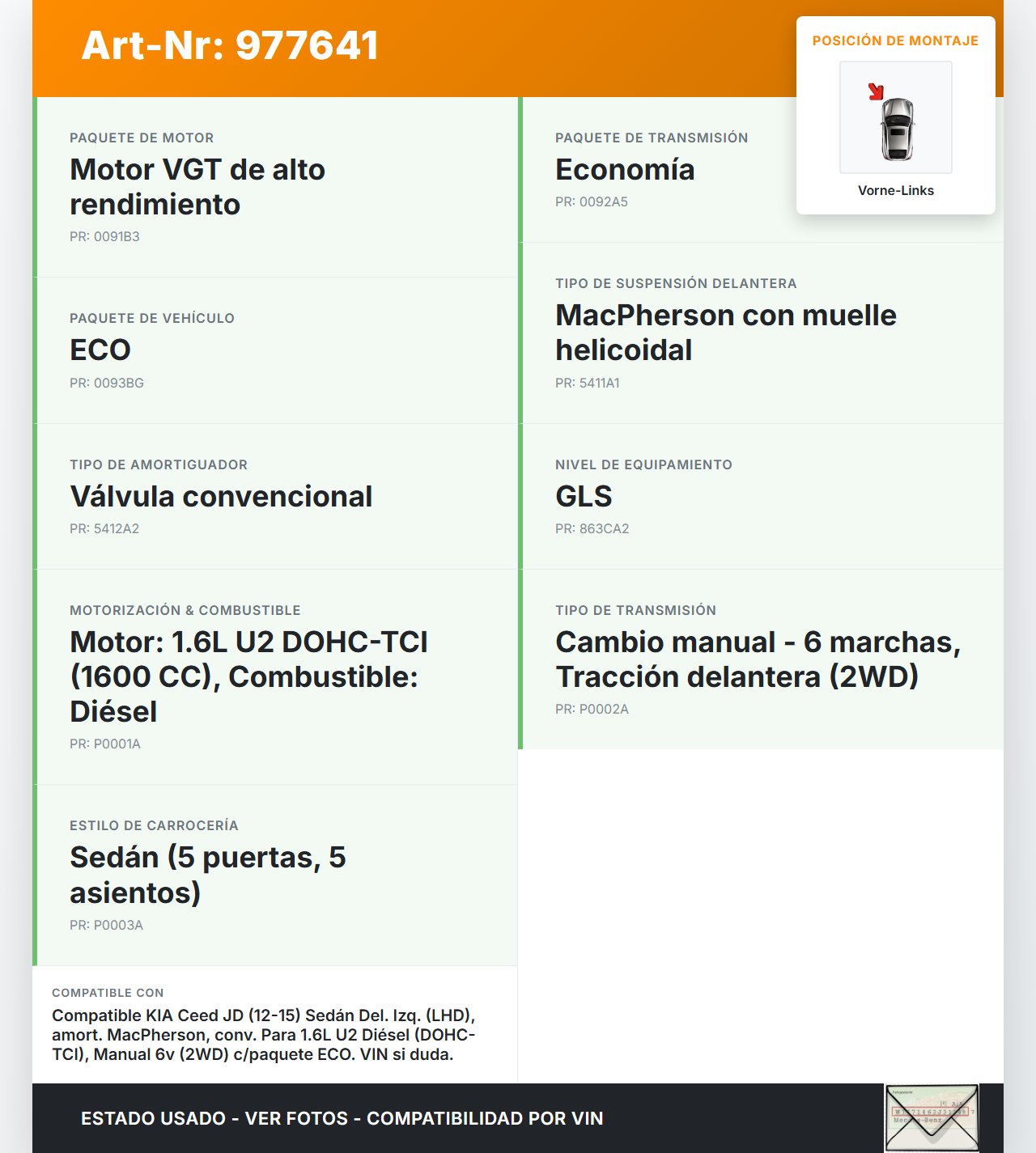Click the Cambio manual 6 marchas entry
The height and width of the screenshot is (1153, 1036).
[758, 659]
